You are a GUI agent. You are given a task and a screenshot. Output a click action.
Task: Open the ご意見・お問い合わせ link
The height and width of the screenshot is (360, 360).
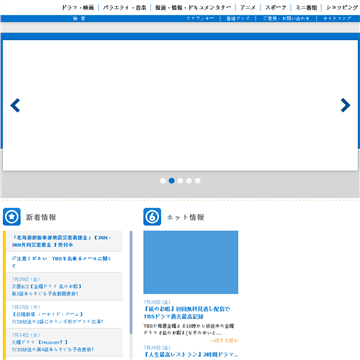click(286, 19)
